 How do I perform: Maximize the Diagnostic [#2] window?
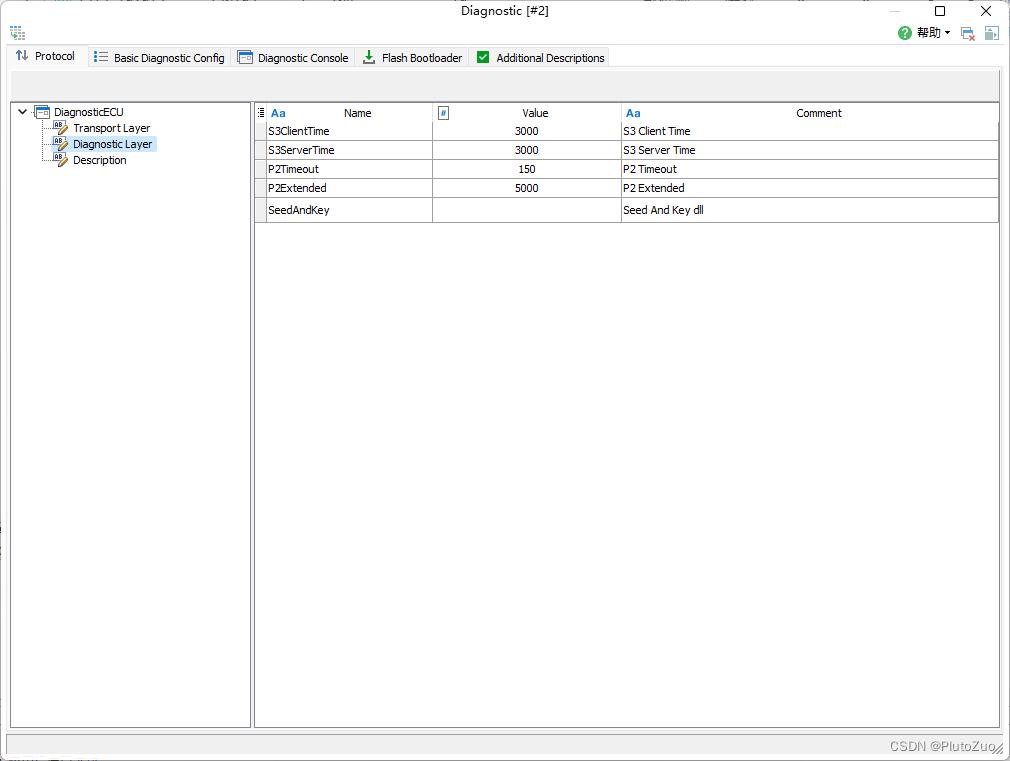click(940, 11)
